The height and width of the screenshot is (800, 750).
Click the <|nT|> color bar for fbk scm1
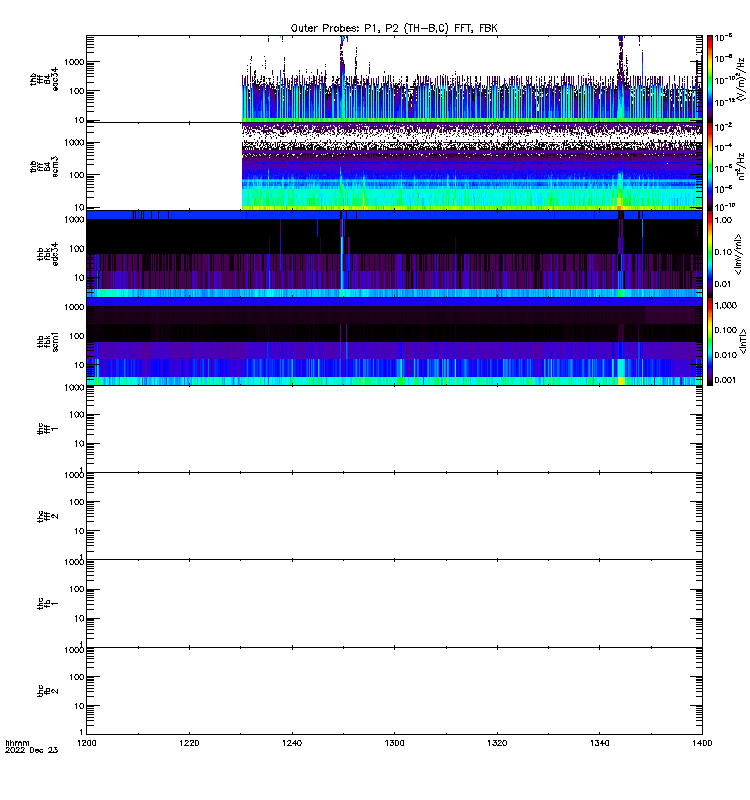710,341
